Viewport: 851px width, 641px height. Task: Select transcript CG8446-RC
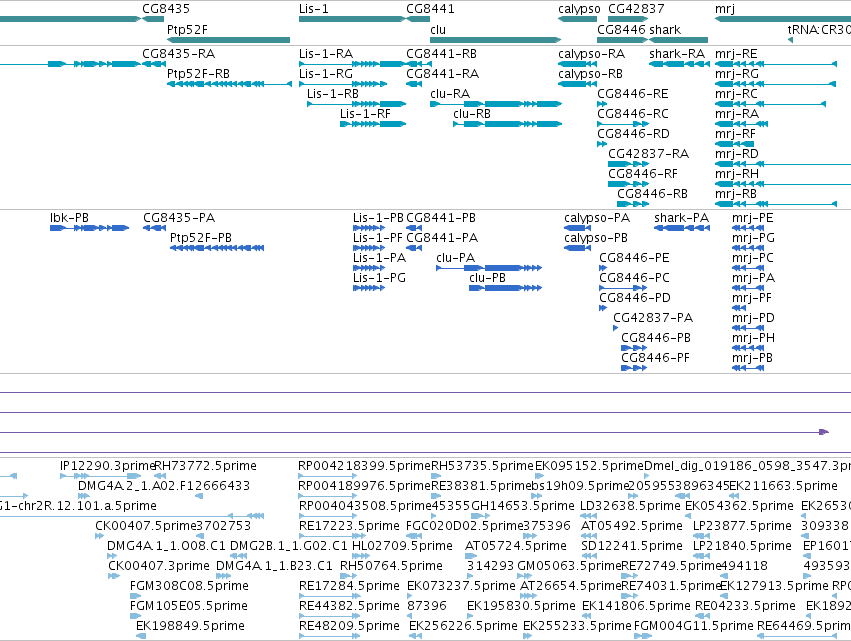point(623,124)
